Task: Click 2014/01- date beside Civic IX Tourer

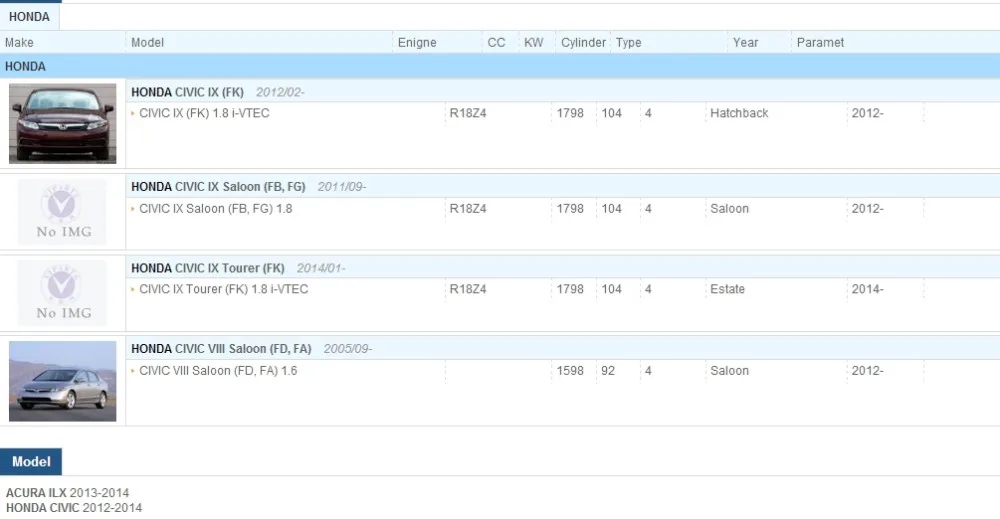Action: (x=321, y=268)
